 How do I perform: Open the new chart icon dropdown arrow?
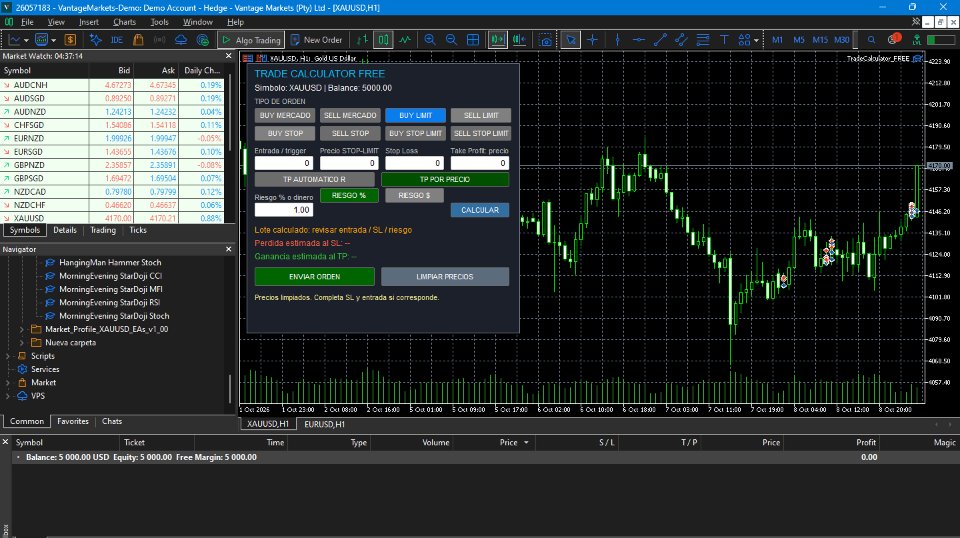(26, 40)
